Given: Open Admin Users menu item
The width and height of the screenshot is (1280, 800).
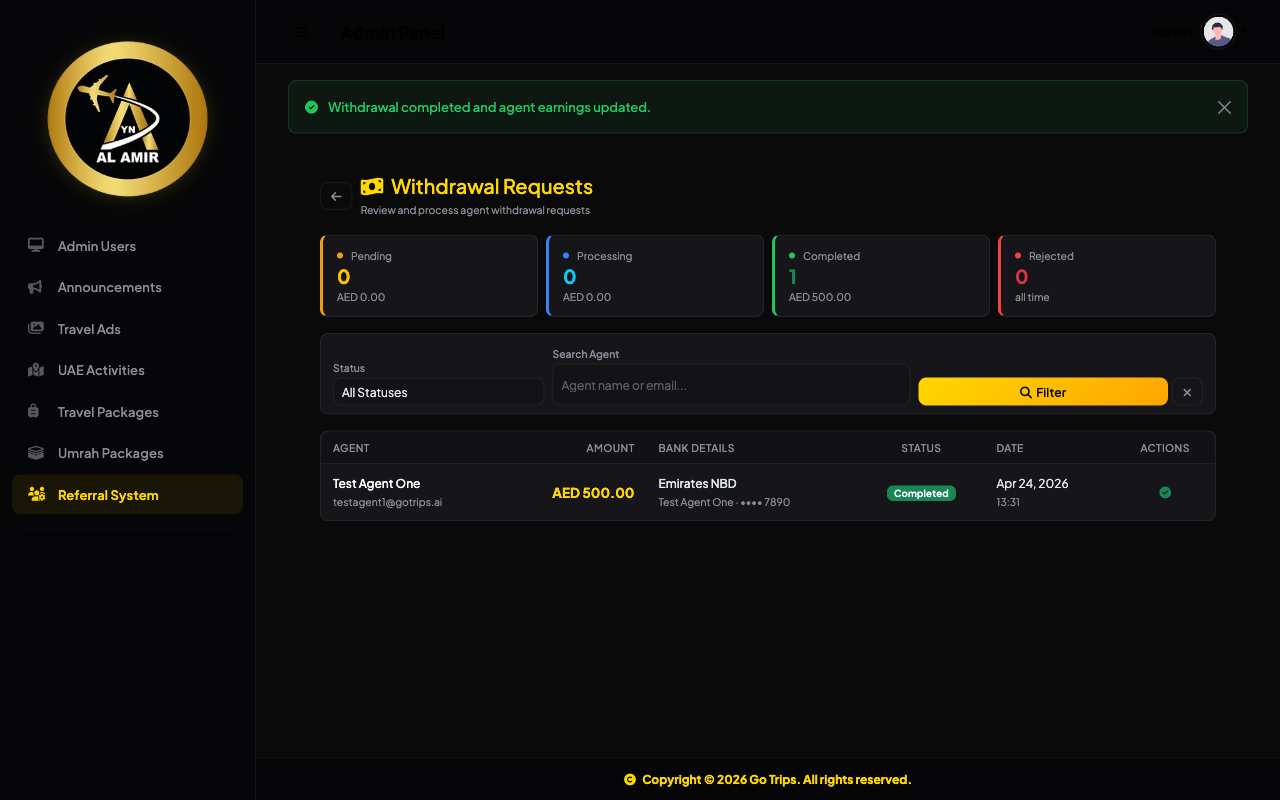Looking at the screenshot, I should pyautogui.click(x=127, y=246).
